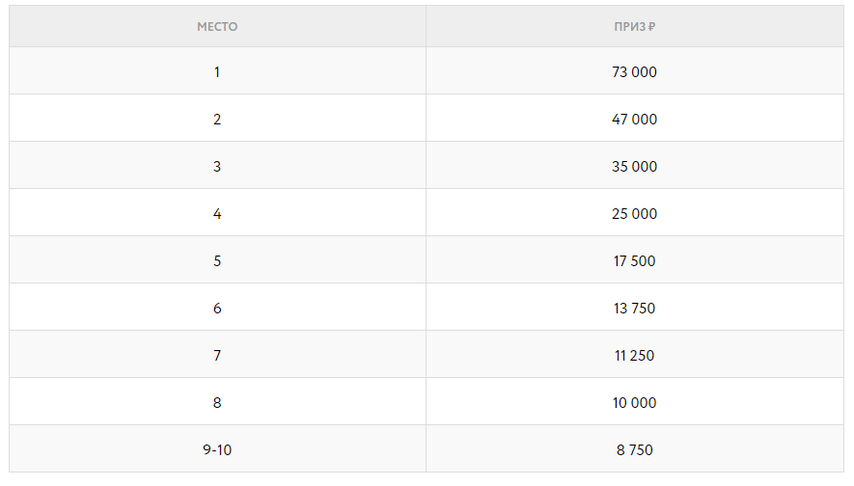Image resolution: width=854 pixels, height=486 pixels.
Task: Select the 73 000 prize cell
Action: point(635,71)
